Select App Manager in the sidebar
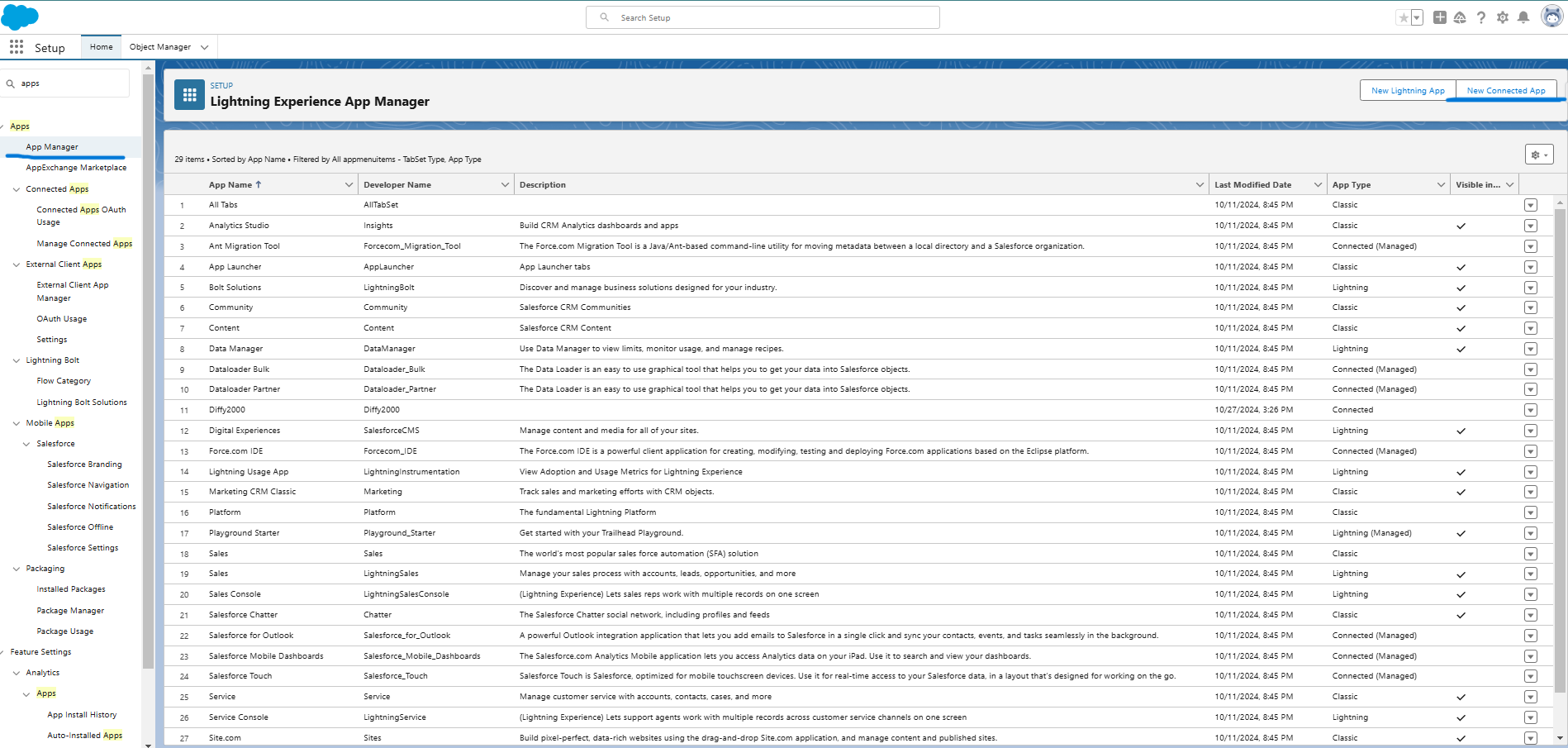The height and width of the screenshot is (748, 1568). pos(52,147)
